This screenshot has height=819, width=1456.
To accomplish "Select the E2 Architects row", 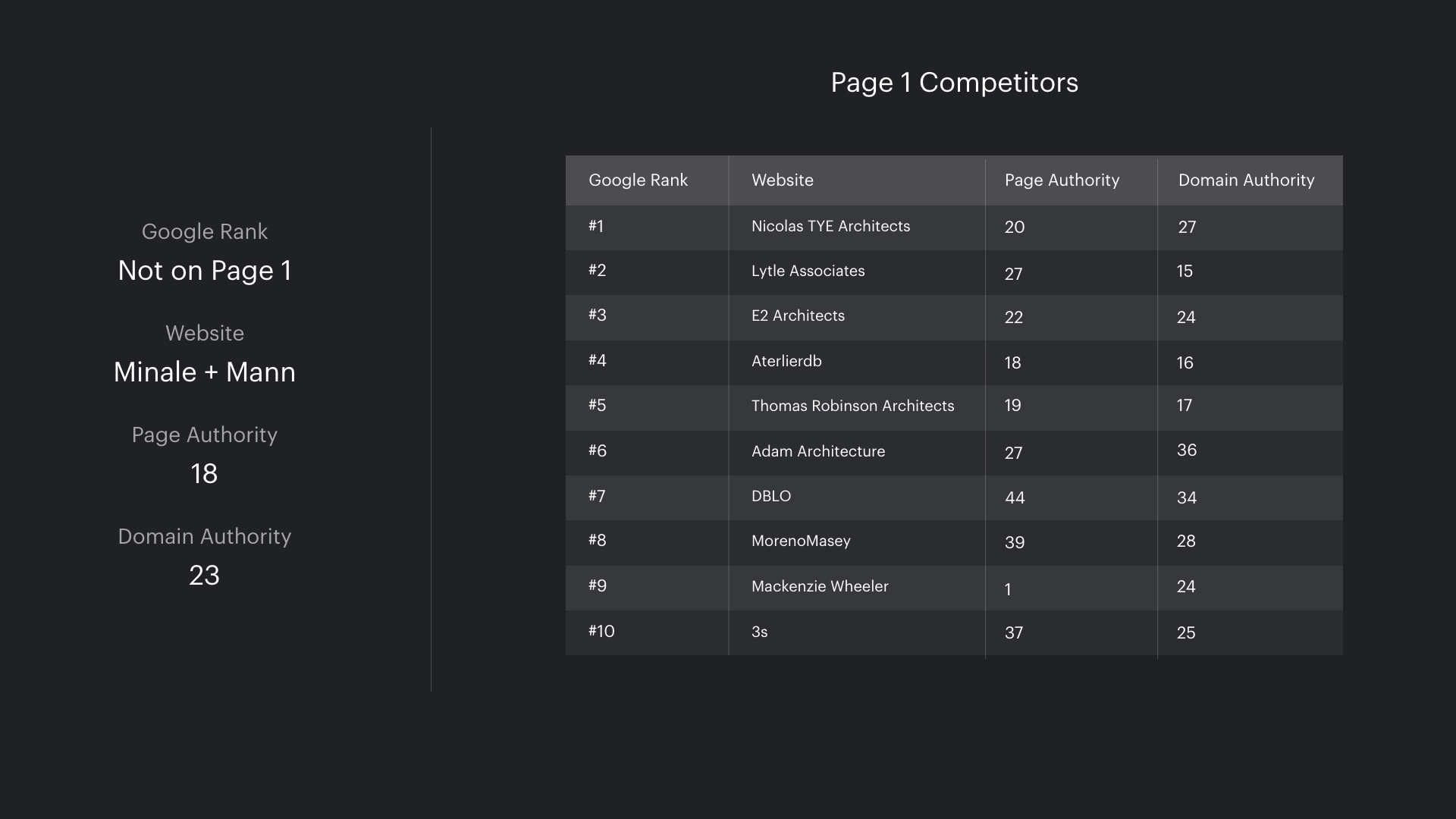I will pyautogui.click(x=798, y=316).
